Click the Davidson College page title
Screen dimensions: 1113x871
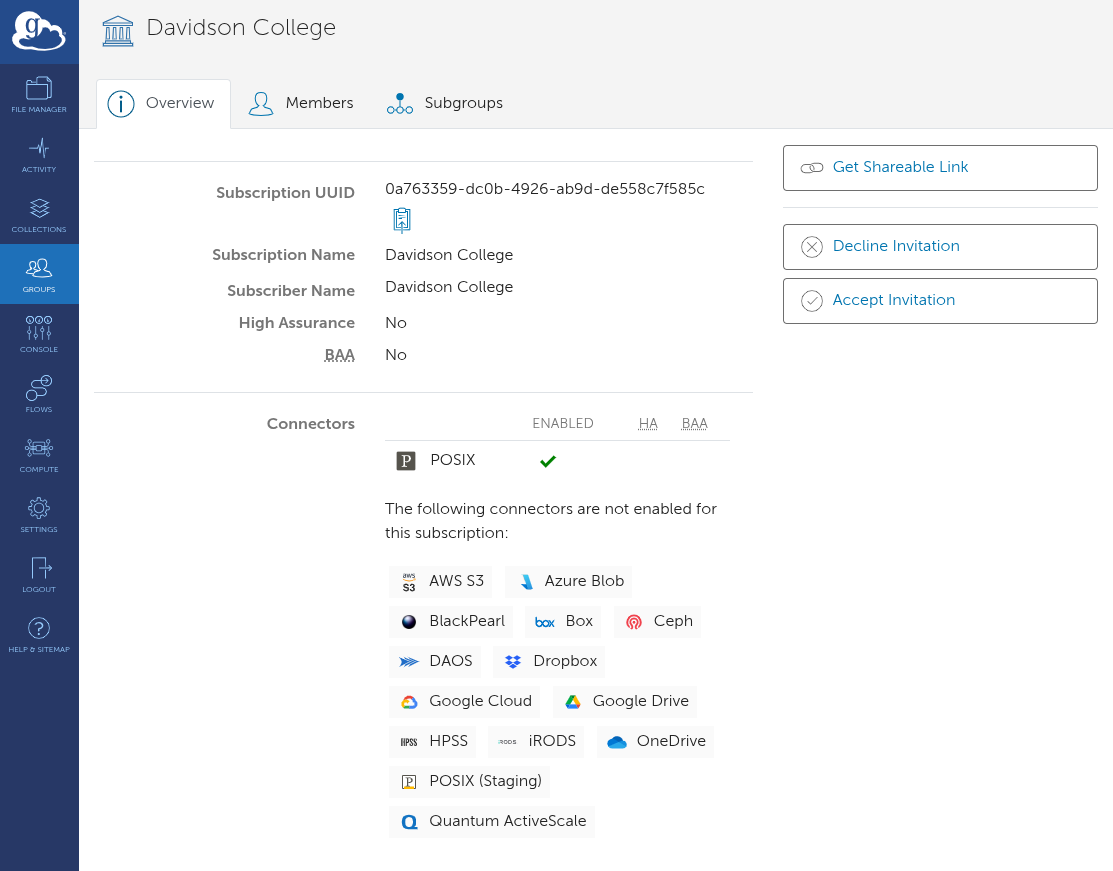(x=241, y=28)
